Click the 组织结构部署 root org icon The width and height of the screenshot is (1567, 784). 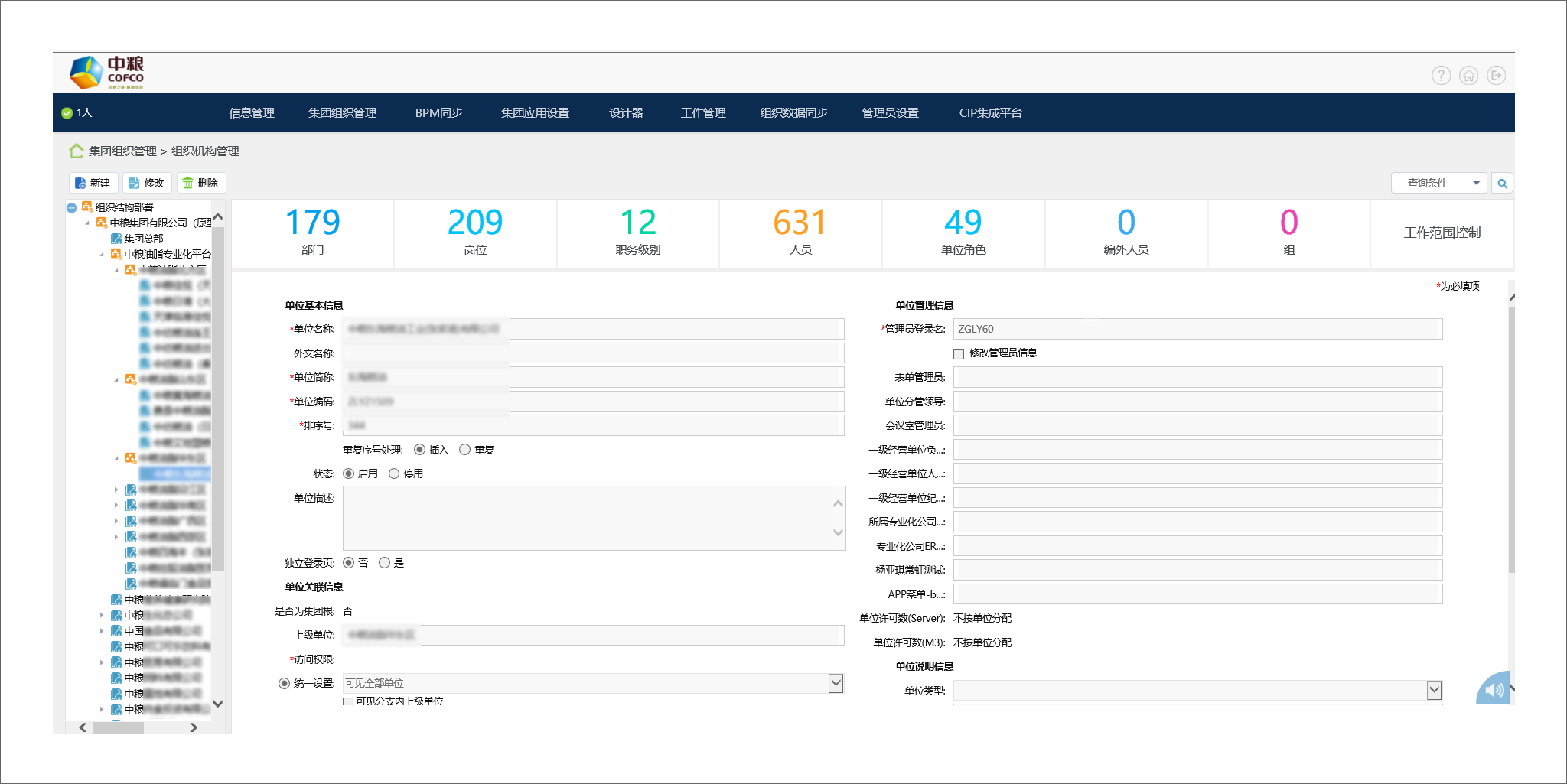[x=87, y=207]
